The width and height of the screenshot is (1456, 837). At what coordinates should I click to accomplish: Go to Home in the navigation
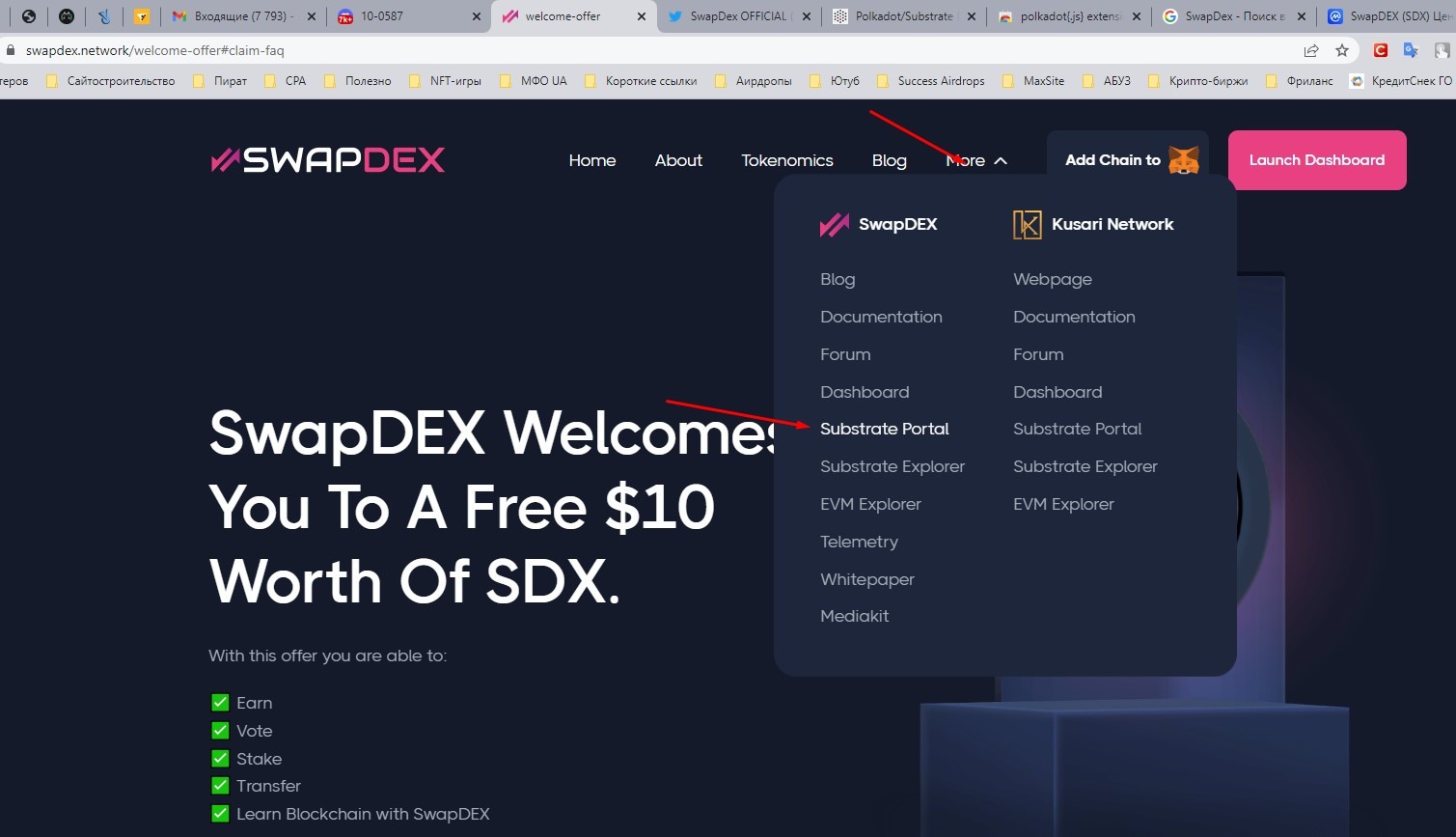(592, 160)
